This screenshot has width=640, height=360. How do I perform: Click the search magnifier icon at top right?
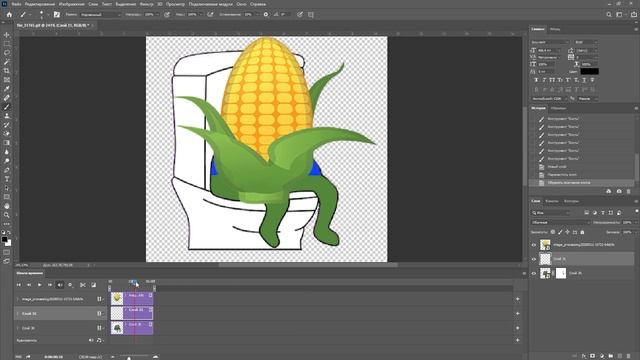point(609,14)
